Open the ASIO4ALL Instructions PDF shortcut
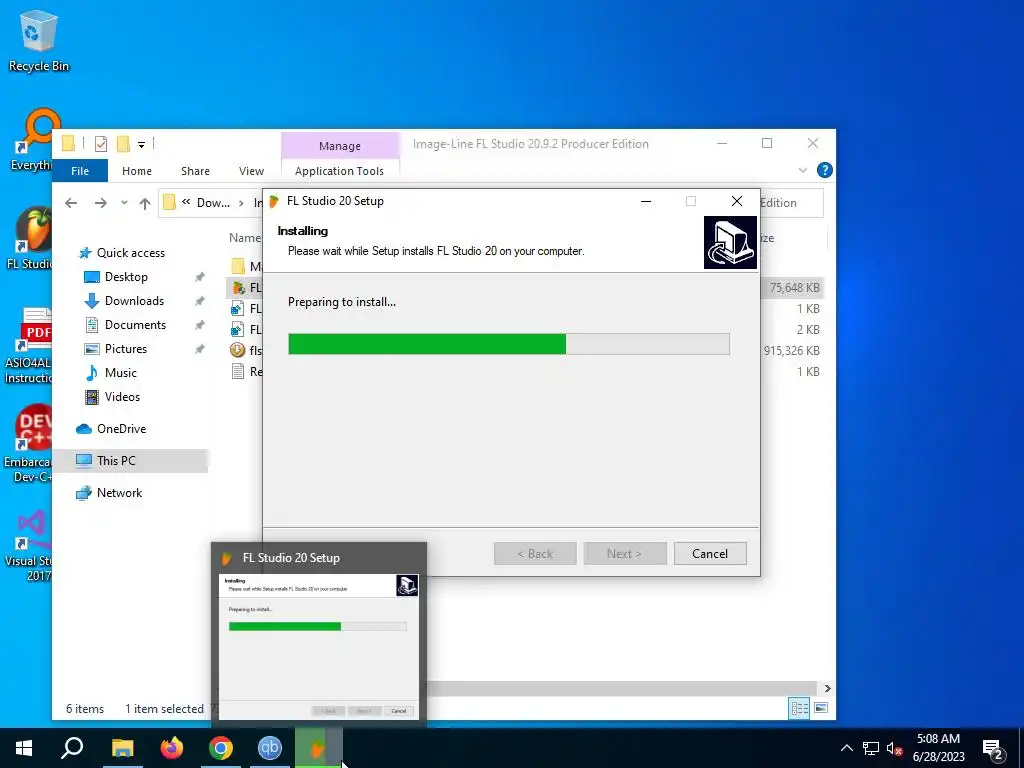Image resolution: width=1024 pixels, height=768 pixels. coord(27,346)
